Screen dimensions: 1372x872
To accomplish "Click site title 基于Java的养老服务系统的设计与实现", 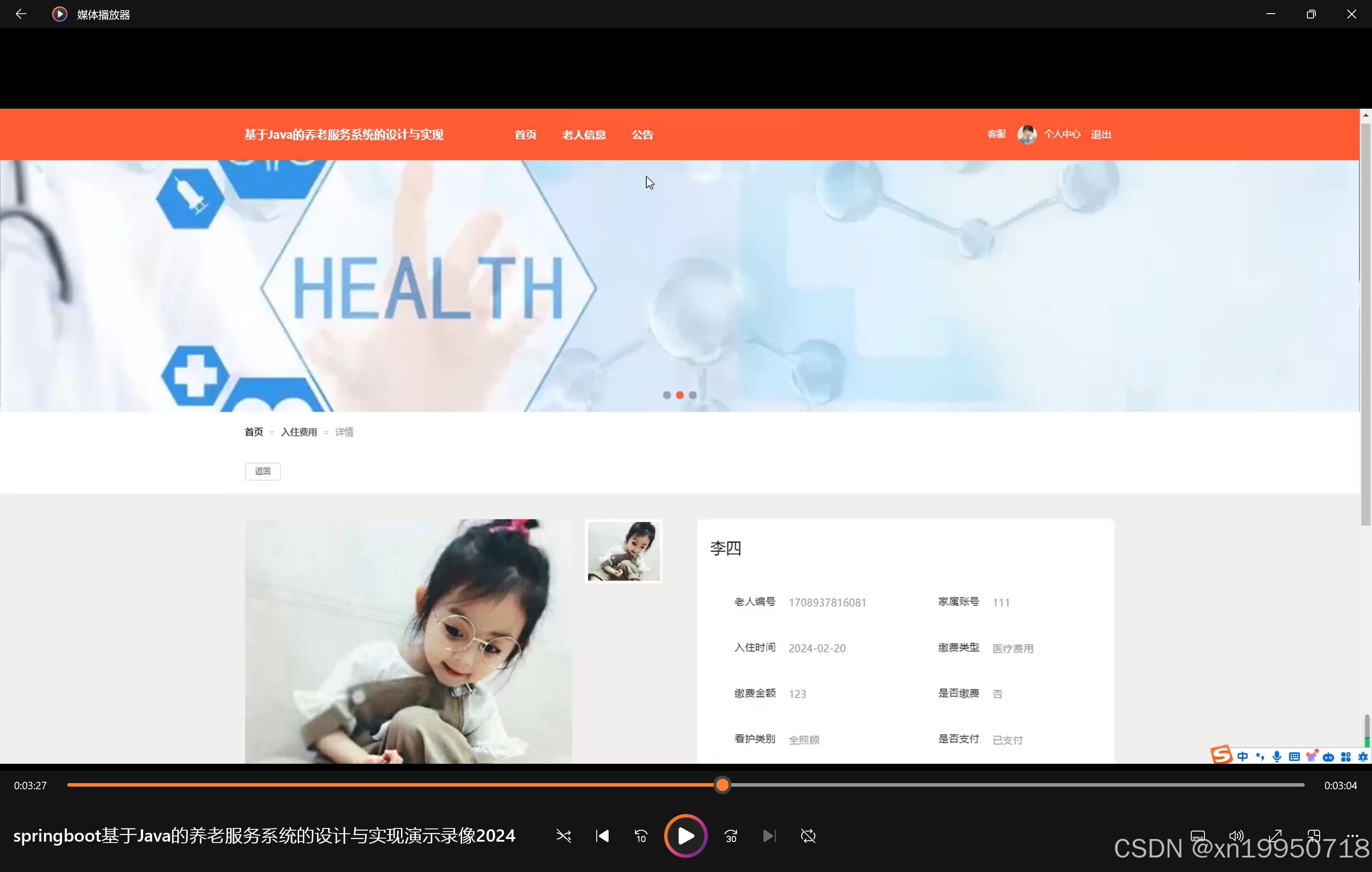I will [x=343, y=135].
